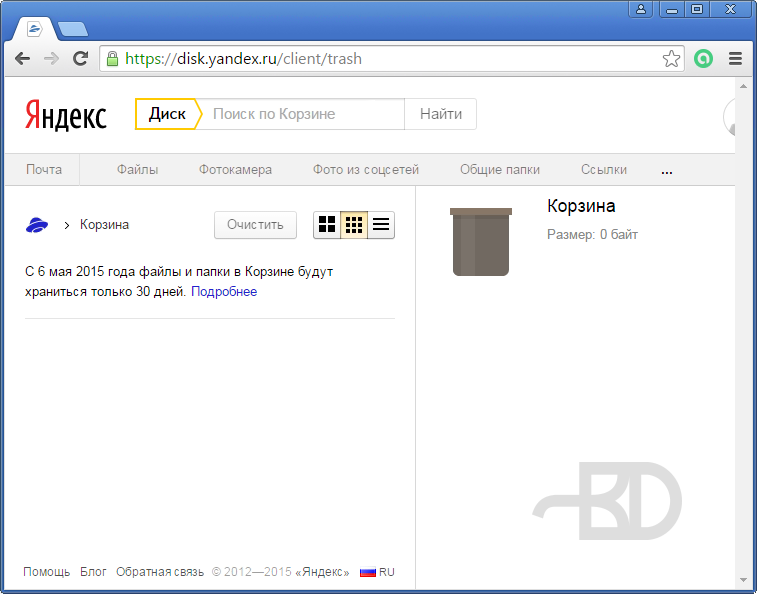
Task: Click the Яндекс logo
Action: point(66,115)
